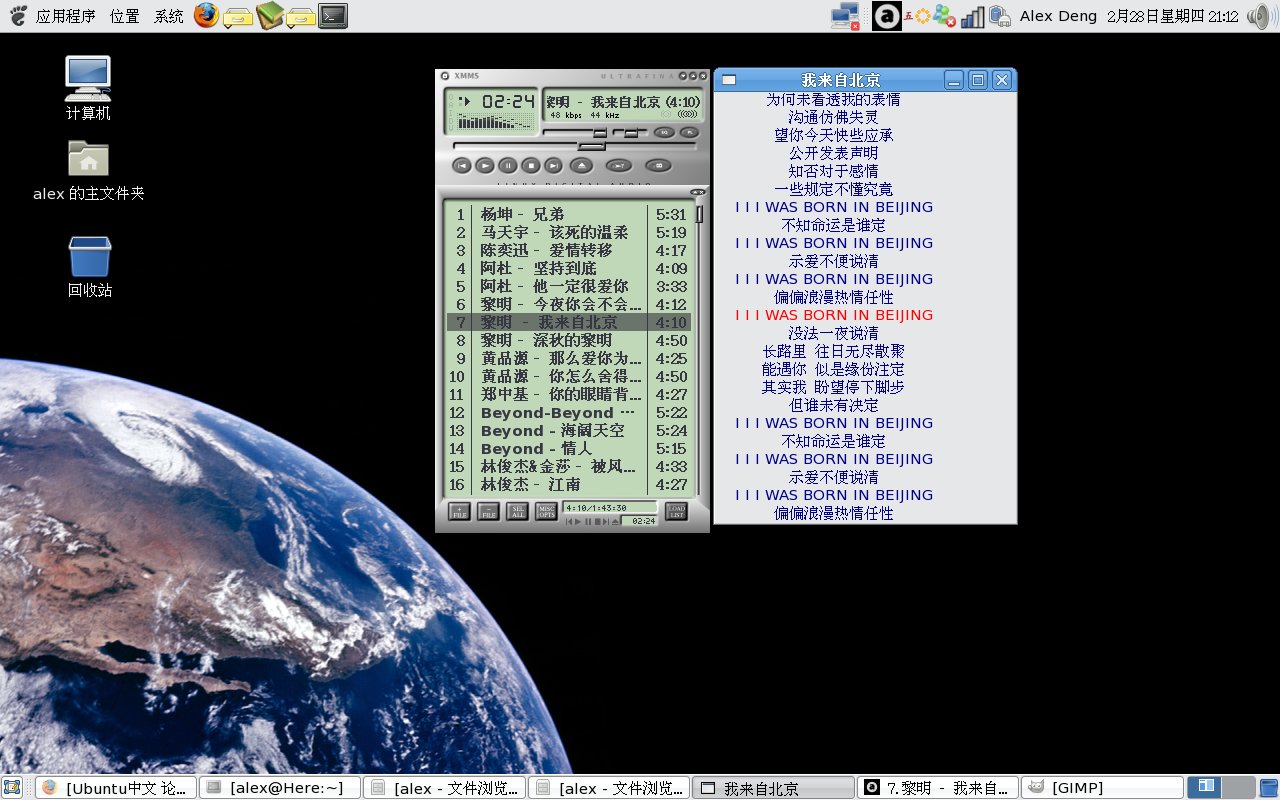Image resolution: width=1280 pixels, height=800 pixels.
Task: Click the + FILE button in playlist
Action: (459, 511)
